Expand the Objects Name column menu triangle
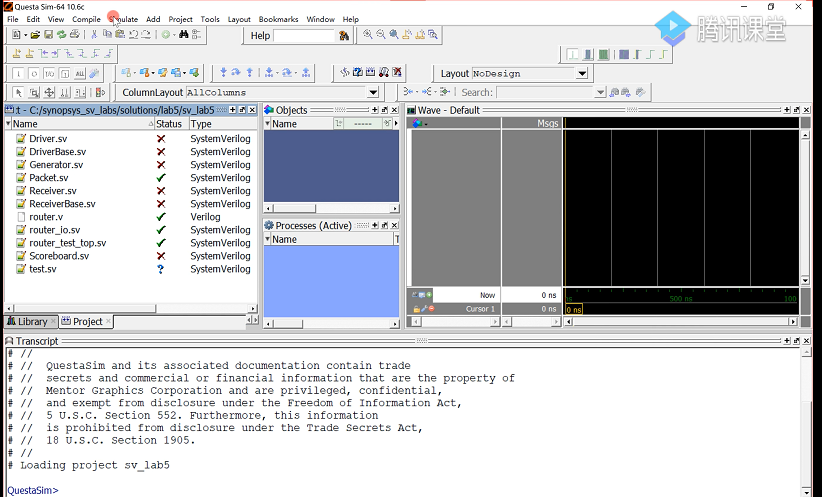Screen dimensions: 822x497 tap(267, 124)
